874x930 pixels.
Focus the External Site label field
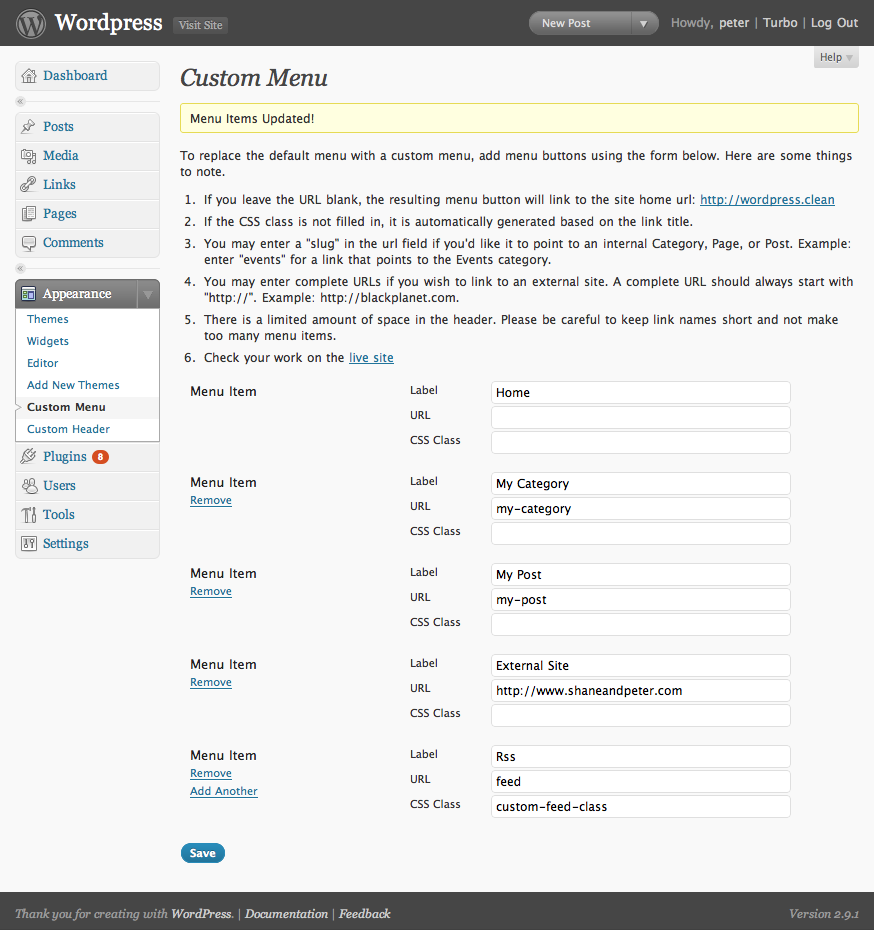(x=640, y=666)
